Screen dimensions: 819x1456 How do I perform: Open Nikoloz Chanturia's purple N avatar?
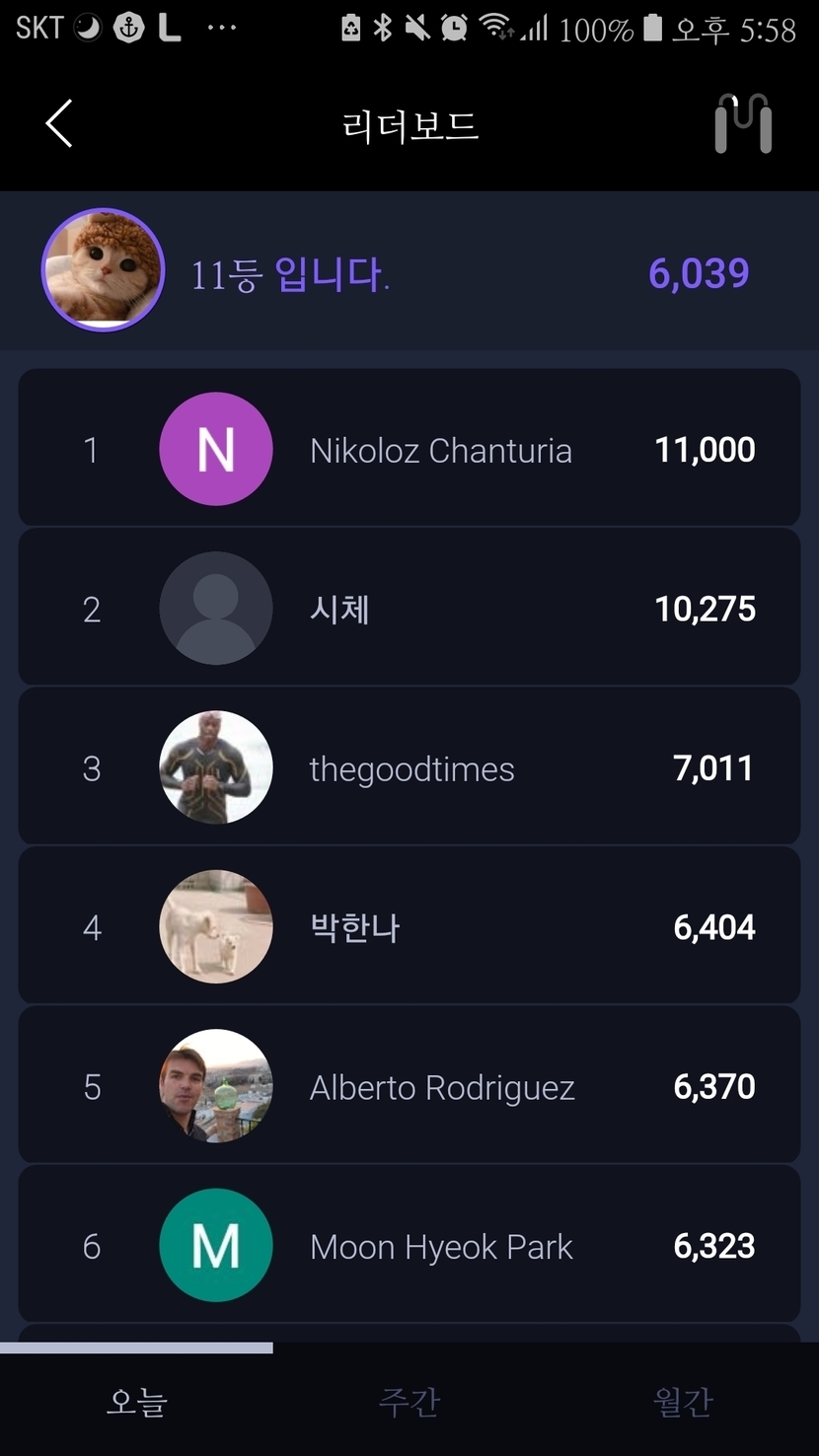click(x=216, y=449)
